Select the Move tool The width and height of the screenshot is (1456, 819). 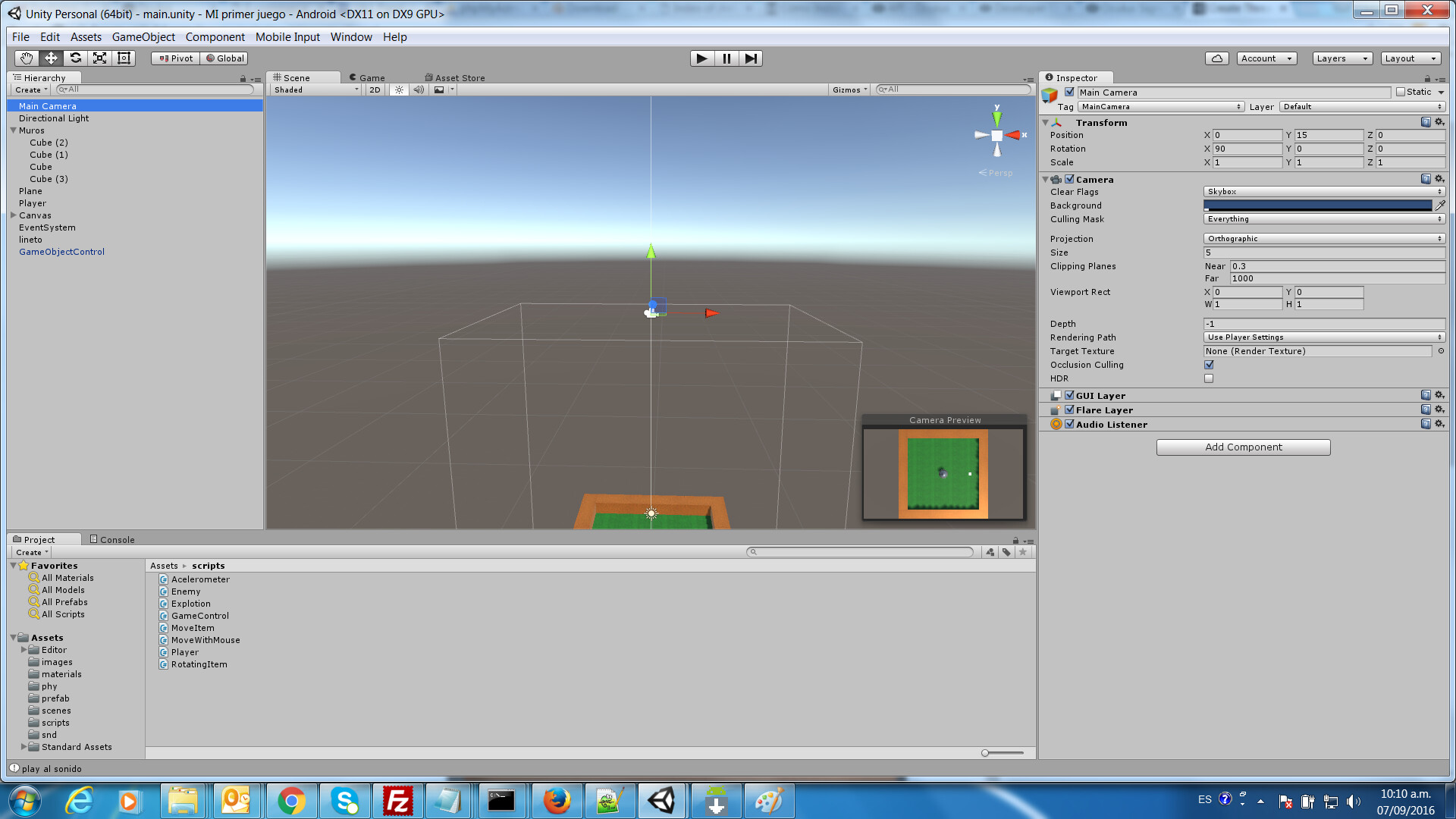coord(51,58)
